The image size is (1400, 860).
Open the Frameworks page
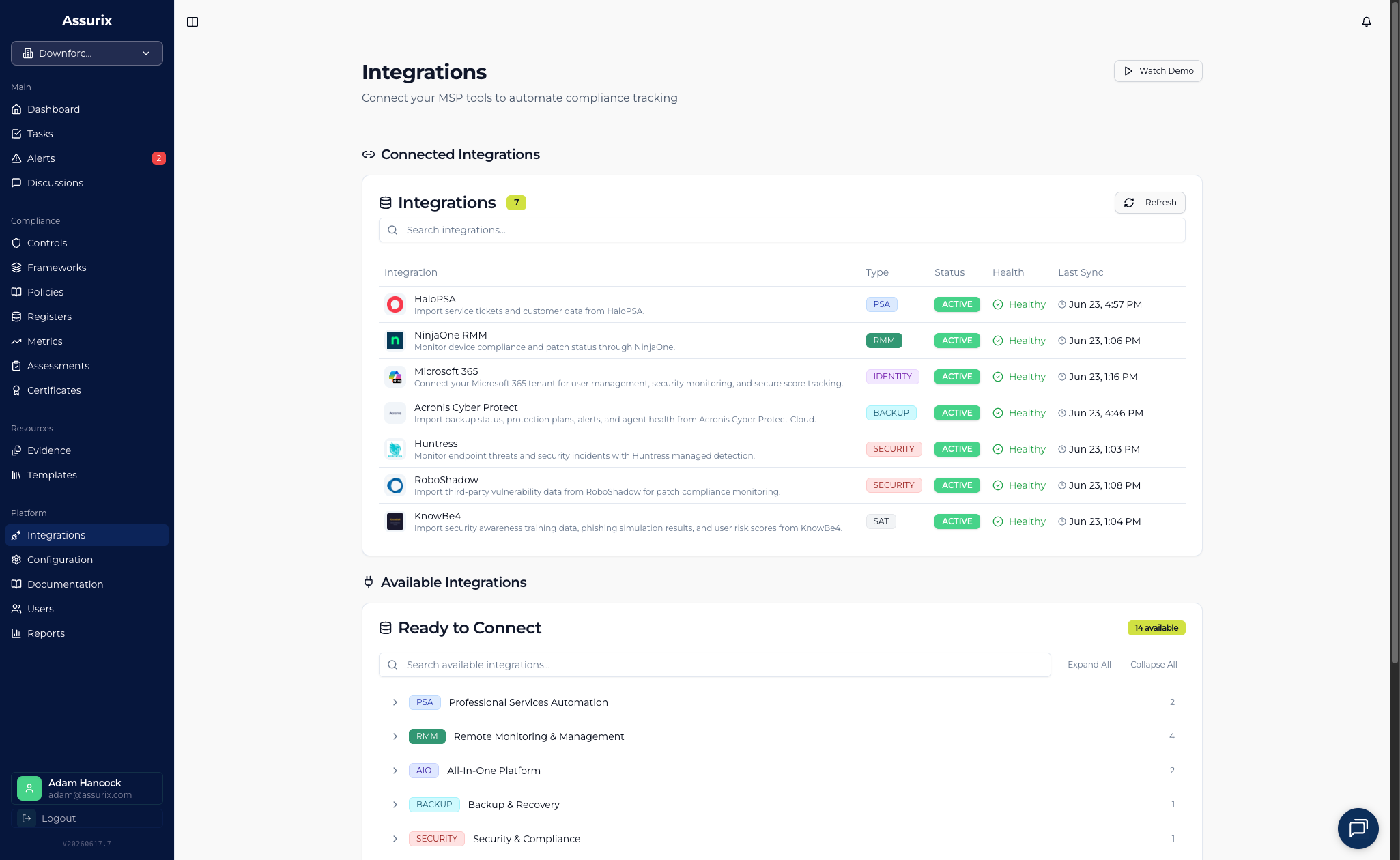pos(87,268)
